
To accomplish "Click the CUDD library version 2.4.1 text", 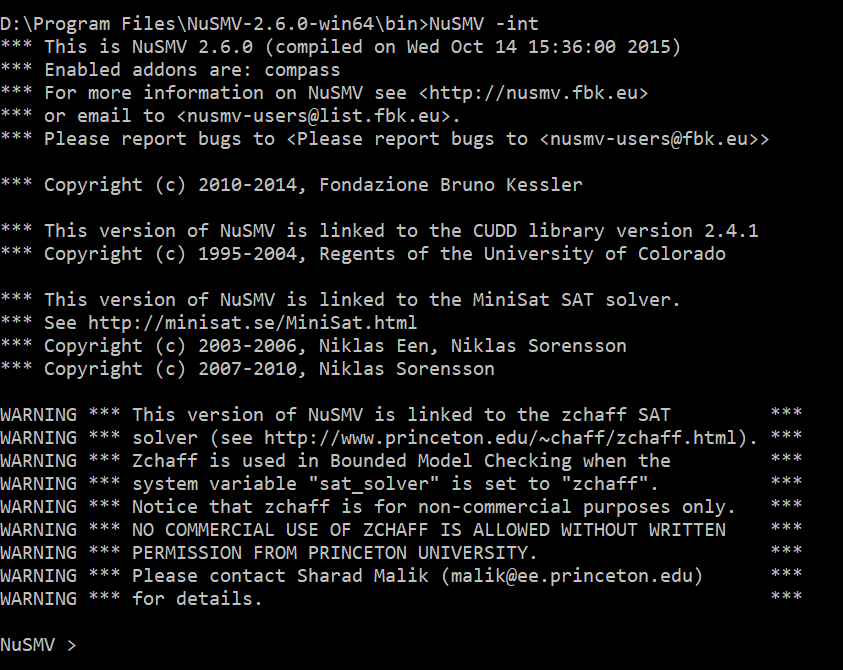I will click(616, 231).
